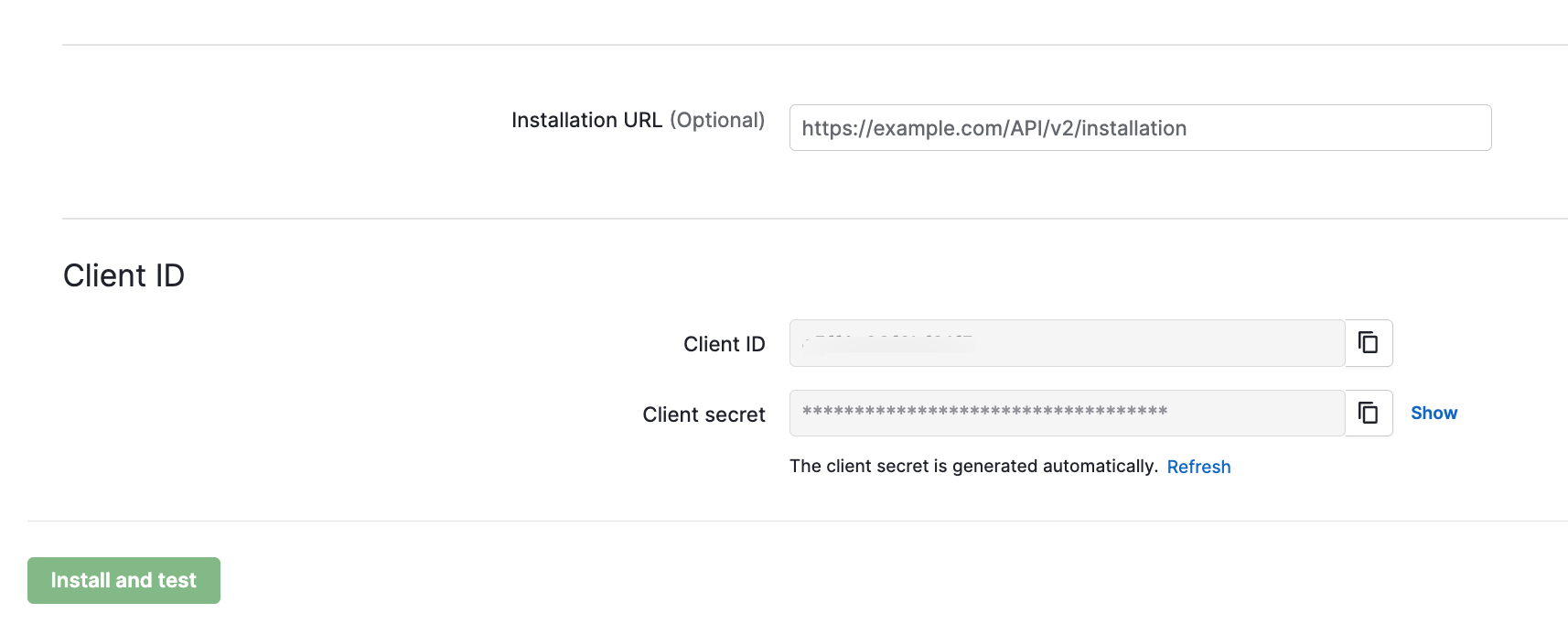Viewport: 1568px width, 635px height.
Task: Select the Client ID read-only field
Action: point(1067,343)
